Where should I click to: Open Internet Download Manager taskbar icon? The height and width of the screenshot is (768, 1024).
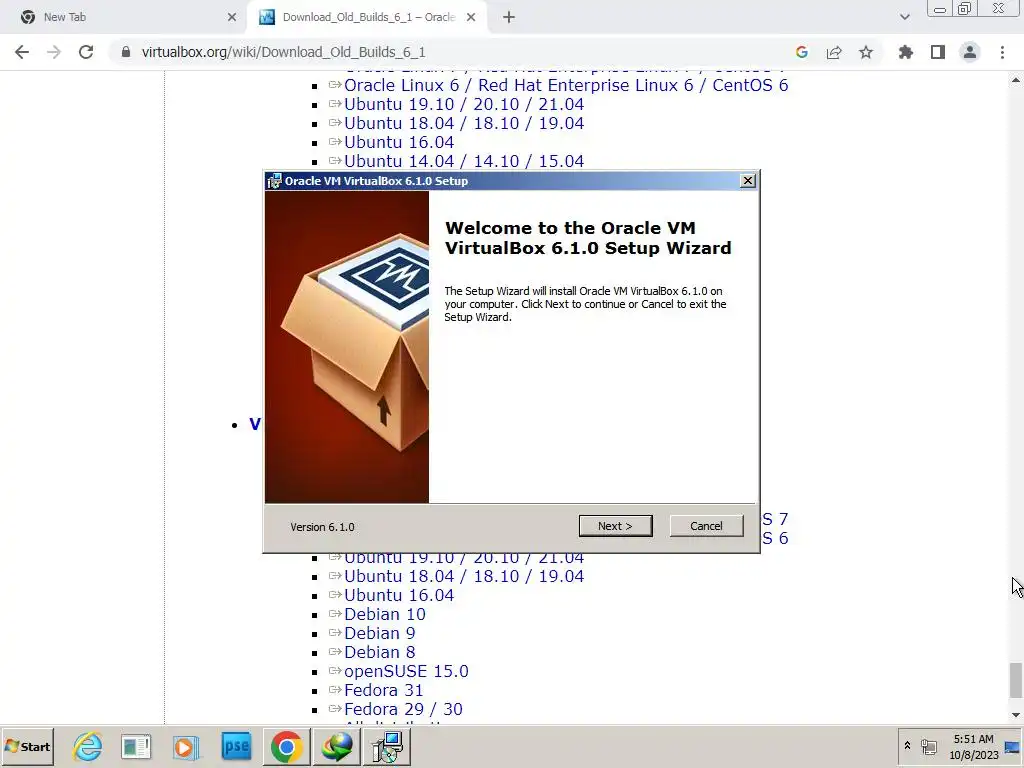(336, 746)
